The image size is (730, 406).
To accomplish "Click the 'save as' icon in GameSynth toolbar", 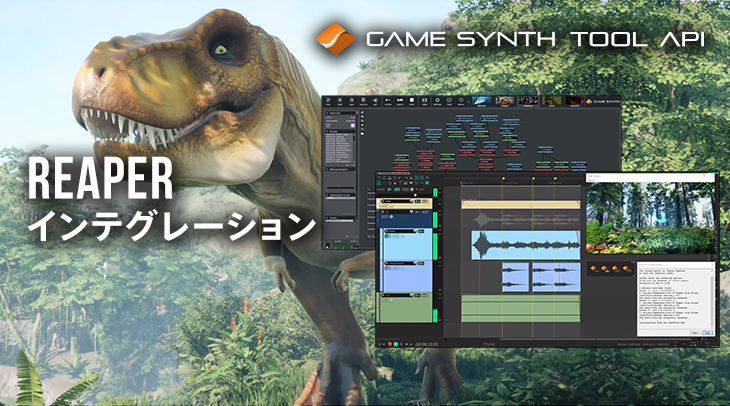I will (x=363, y=101).
